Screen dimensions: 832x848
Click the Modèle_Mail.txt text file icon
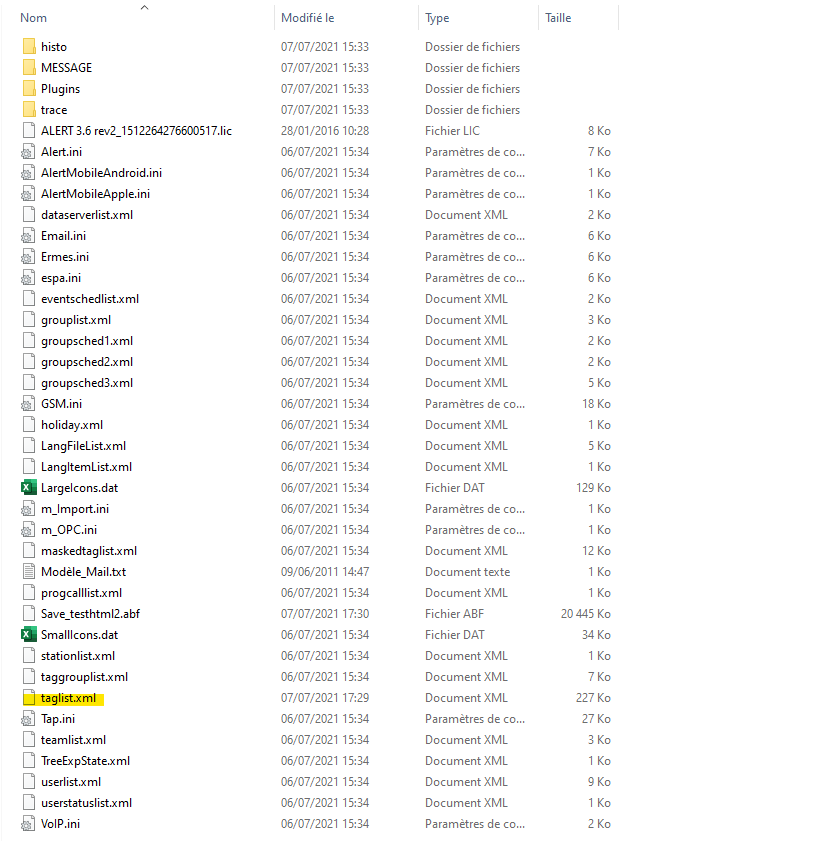pyautogui.click(x=28, y=572)
